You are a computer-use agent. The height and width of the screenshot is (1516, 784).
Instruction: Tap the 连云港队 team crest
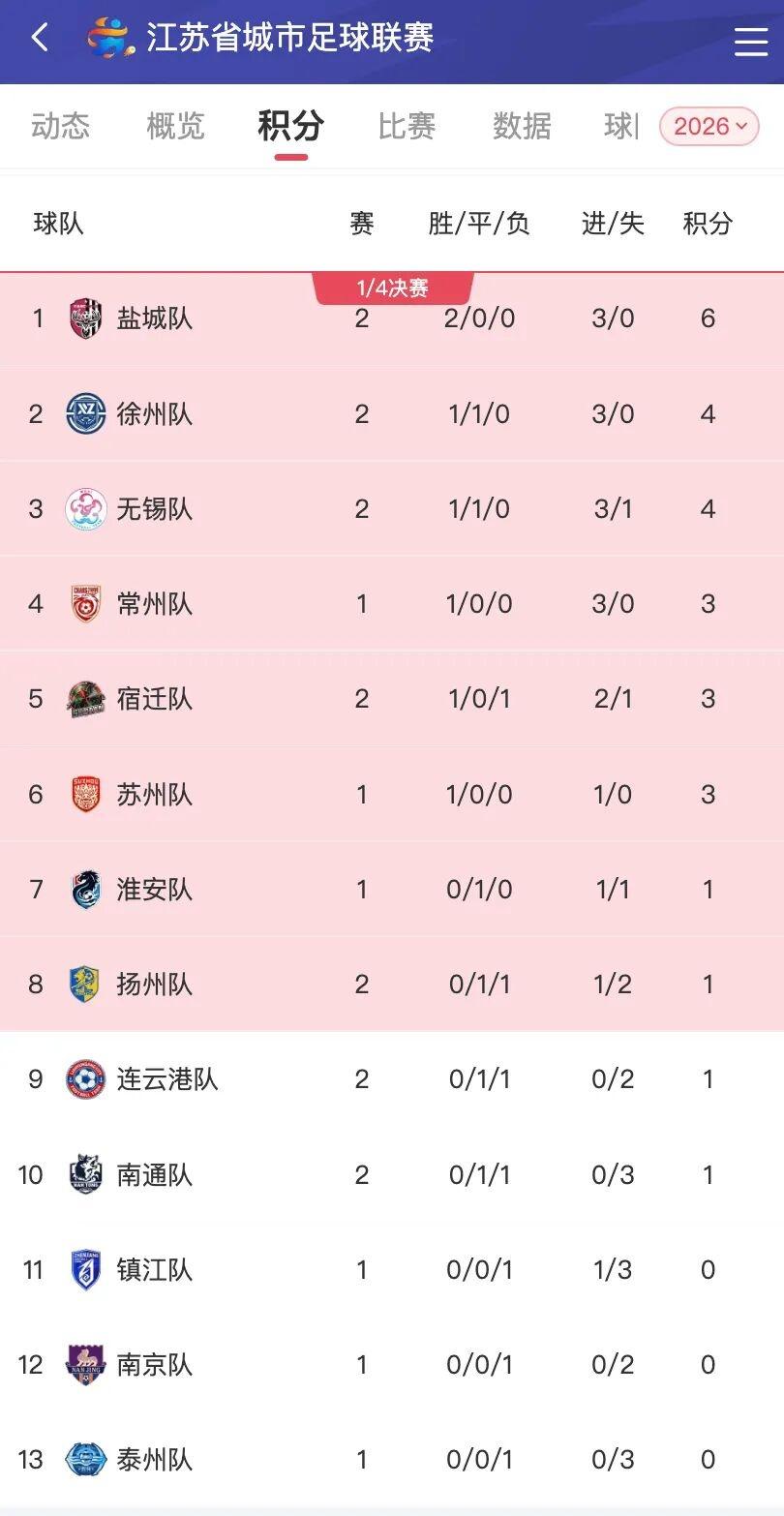(x=86, y=1079)
